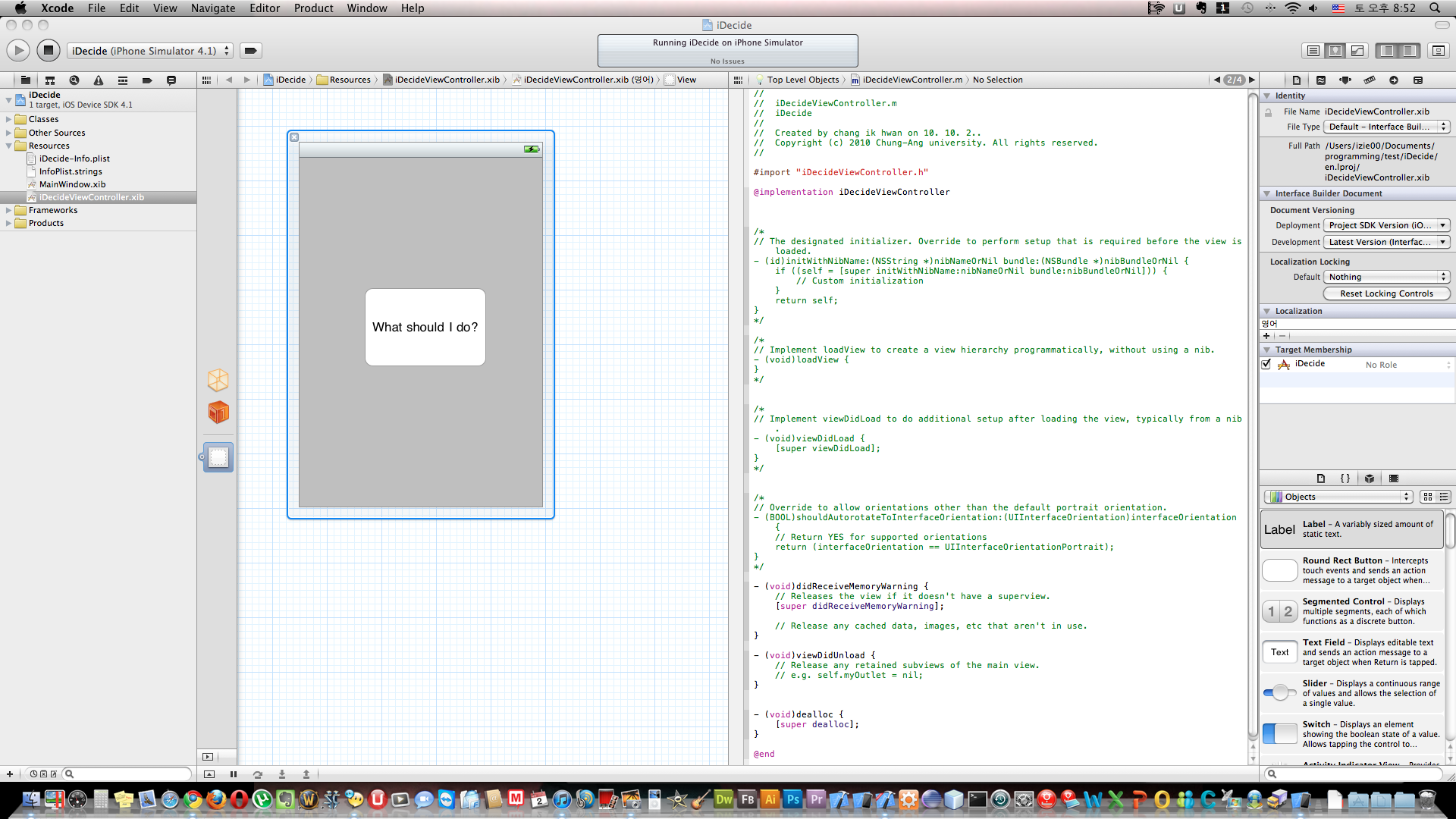
Task: Show the Connections inspector arrow icon
Action: (1393, 80)
